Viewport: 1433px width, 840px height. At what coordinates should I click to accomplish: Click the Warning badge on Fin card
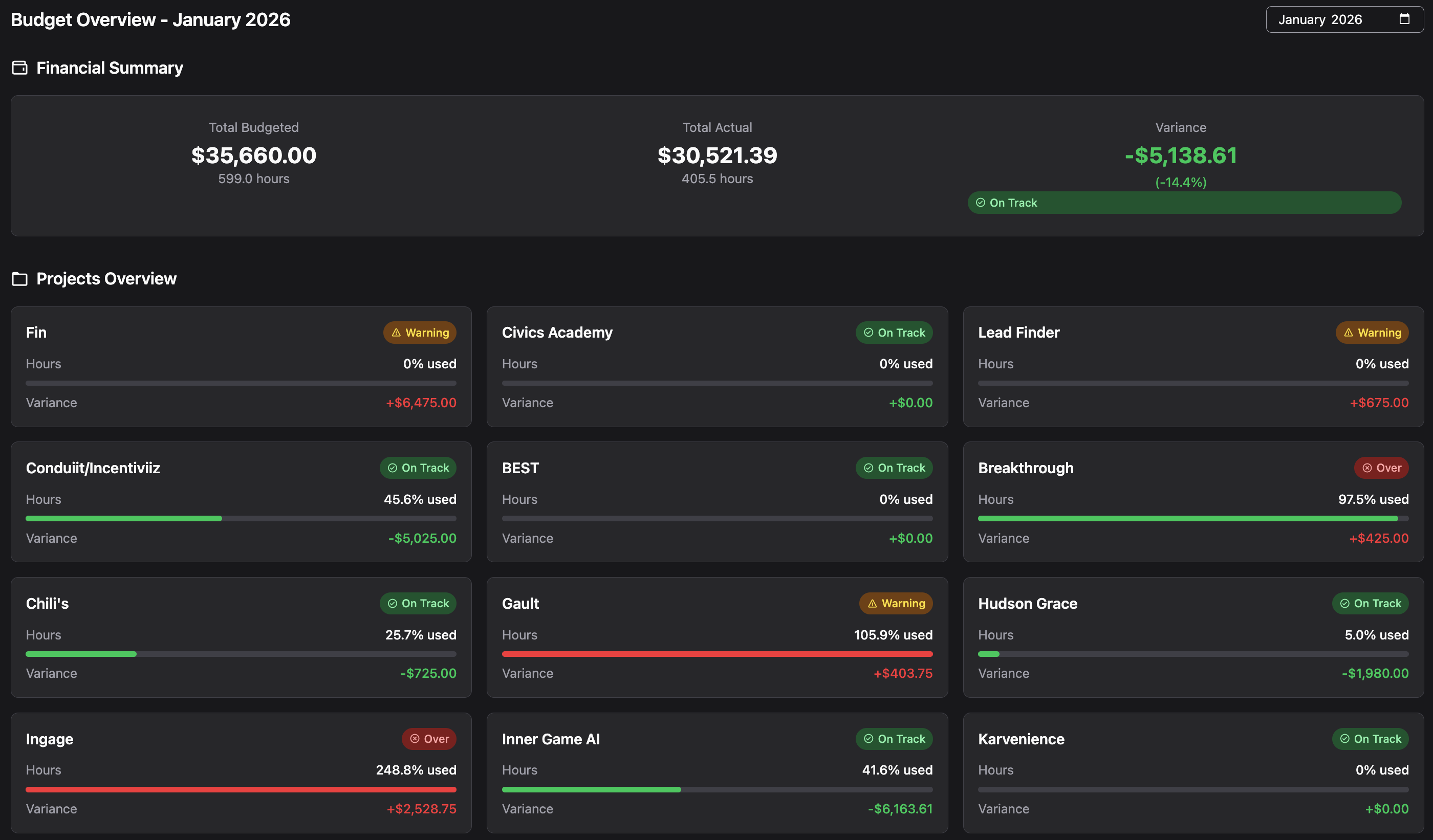[x=420, y=333]
